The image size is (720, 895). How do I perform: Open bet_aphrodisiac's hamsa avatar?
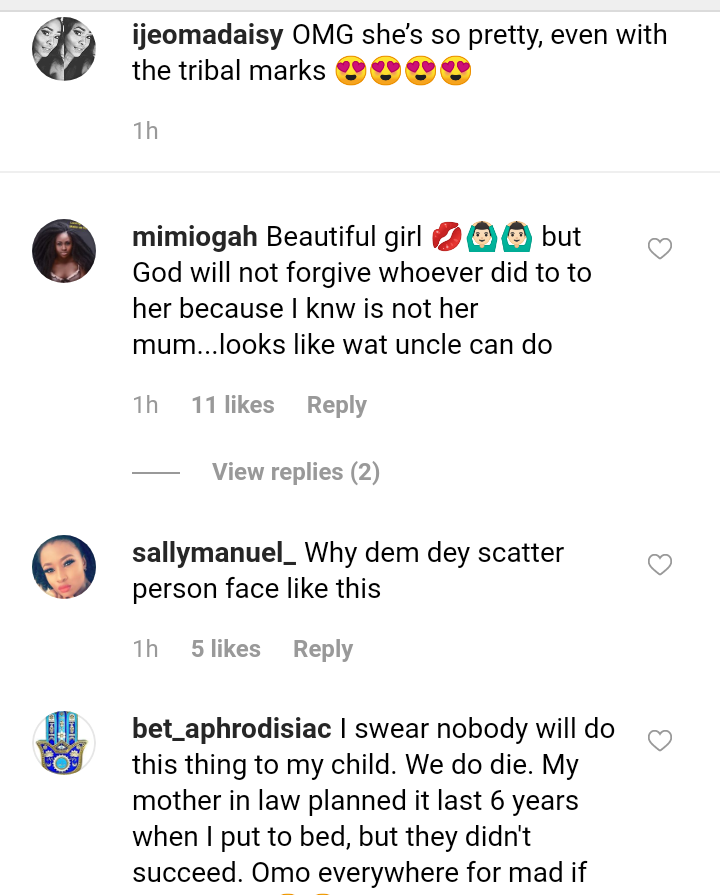click(64, 743)
